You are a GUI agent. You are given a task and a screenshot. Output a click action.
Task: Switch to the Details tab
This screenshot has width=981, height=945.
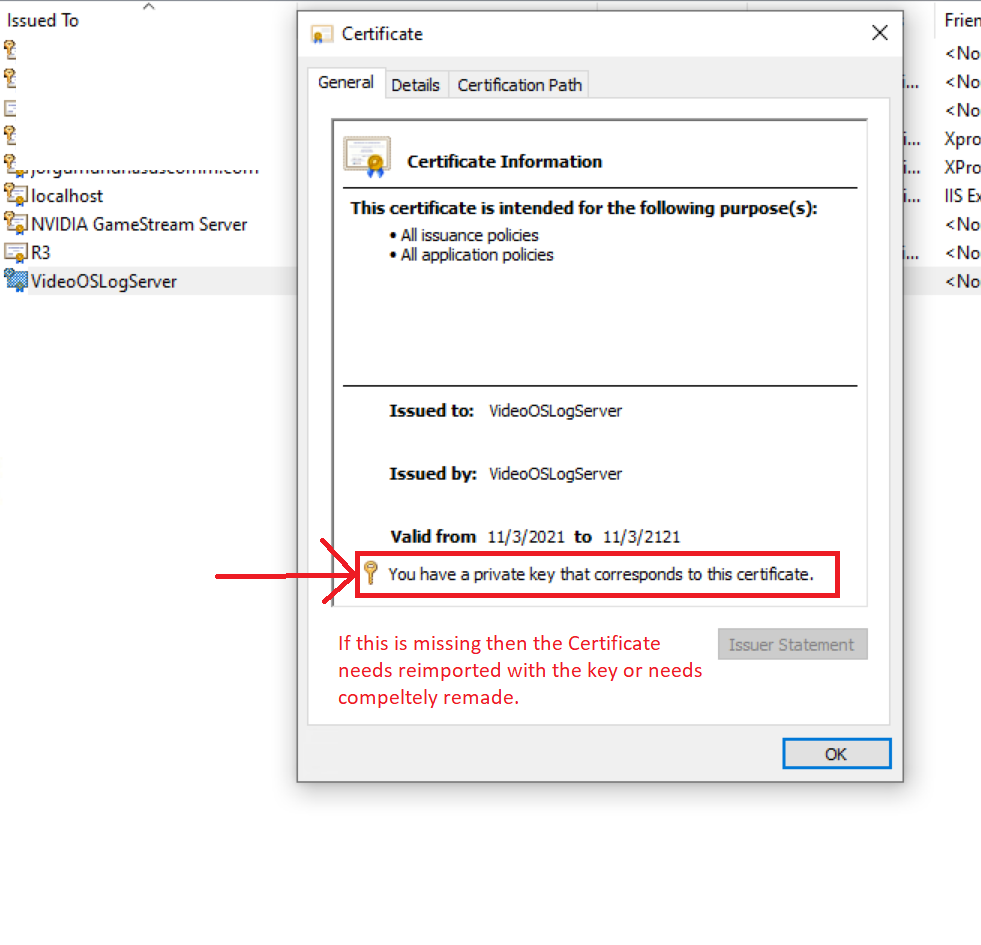416,85
